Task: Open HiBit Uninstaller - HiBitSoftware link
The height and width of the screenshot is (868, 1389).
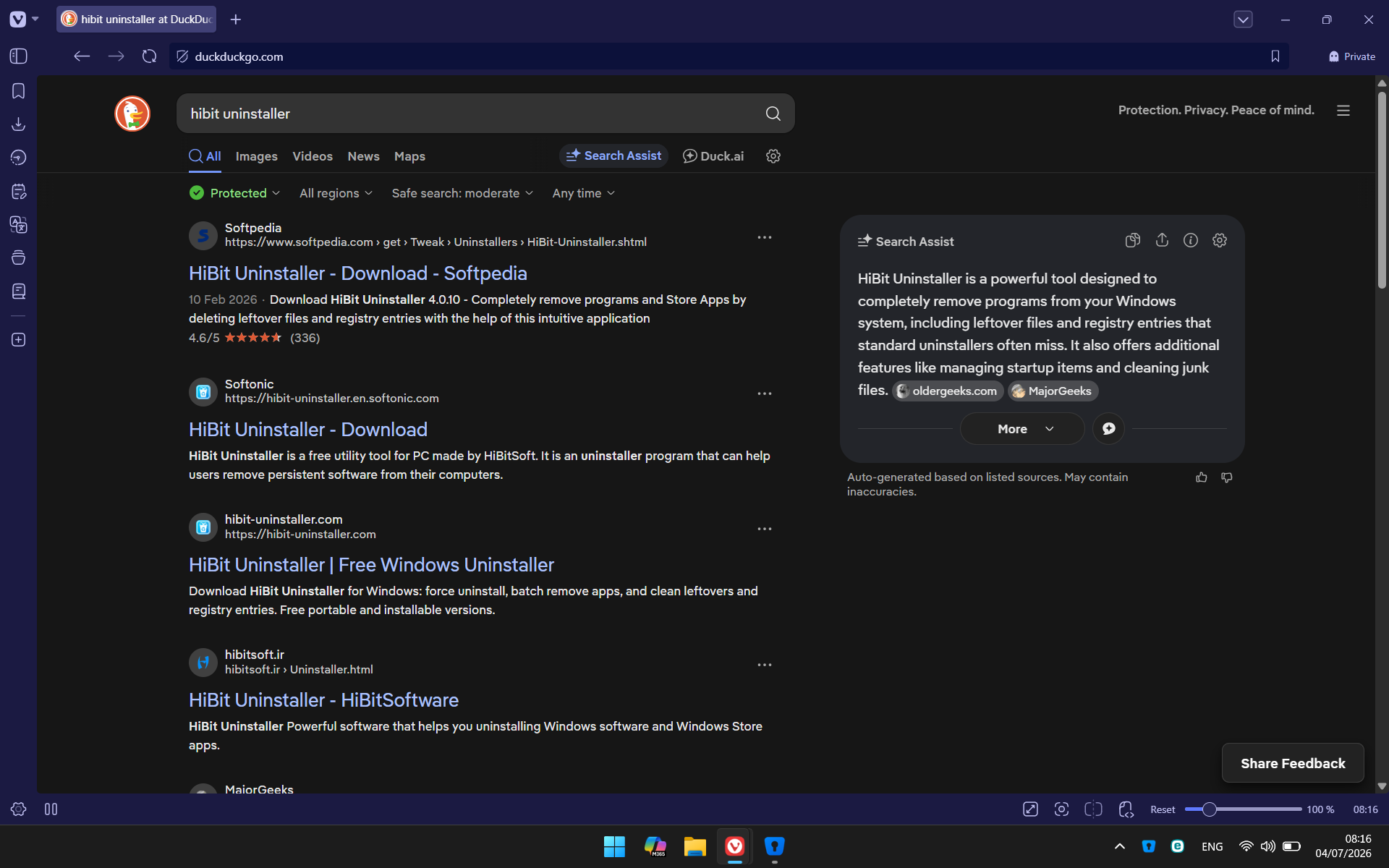Action: 323,700
